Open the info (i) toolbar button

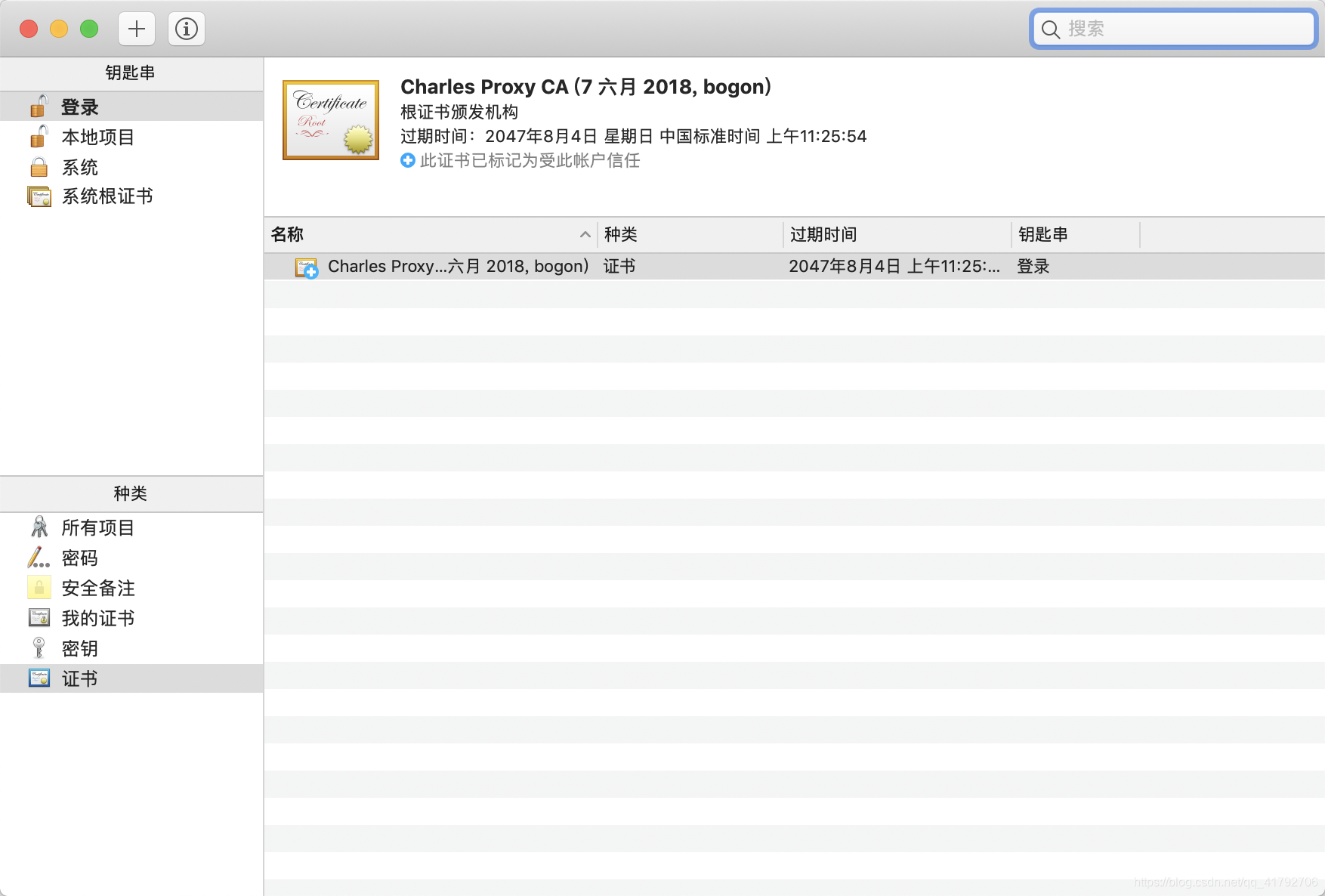(x=187, y=29)
